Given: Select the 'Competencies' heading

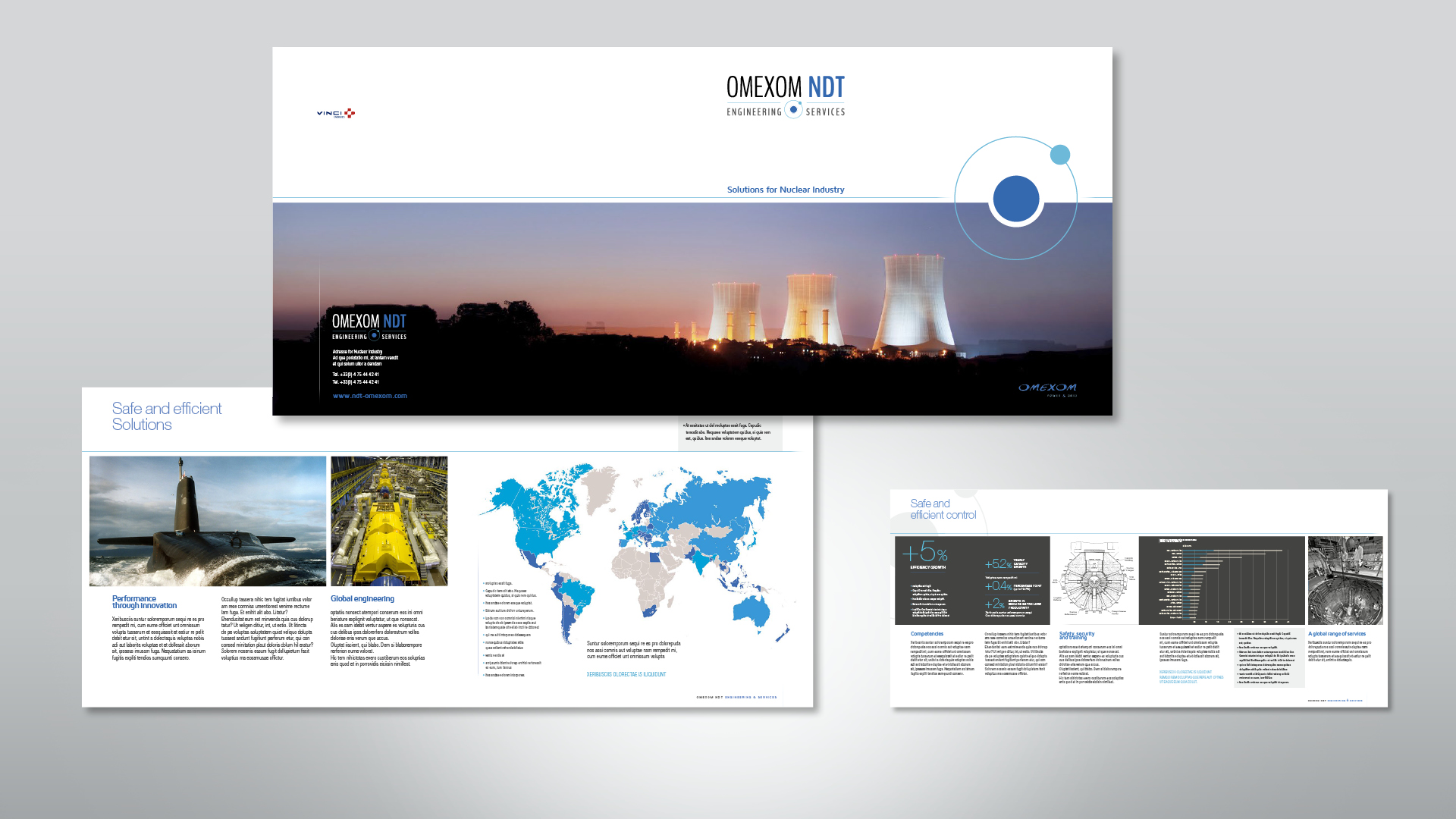Looking at the screenshot, I should pyautogui.click(x=927, y=634).
